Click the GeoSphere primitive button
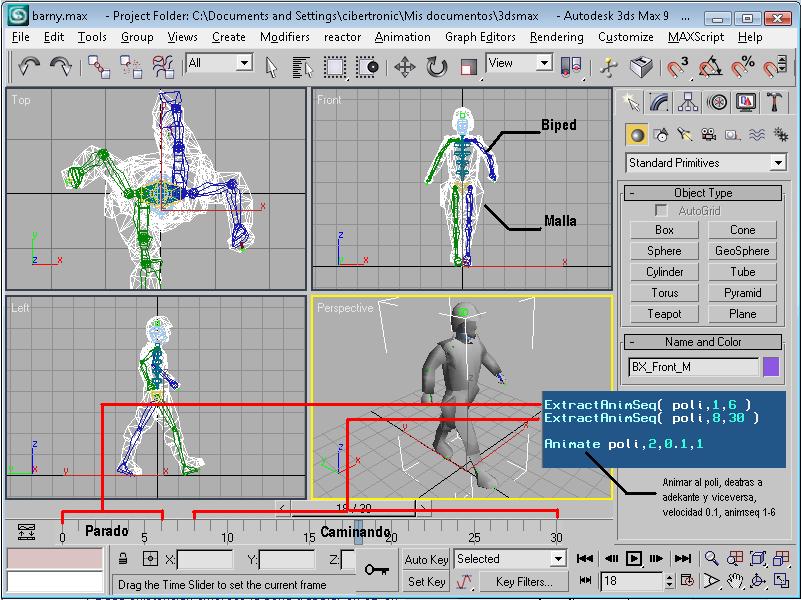The width and height of the screenshot is (801, 600). click(x=742, y=251)
